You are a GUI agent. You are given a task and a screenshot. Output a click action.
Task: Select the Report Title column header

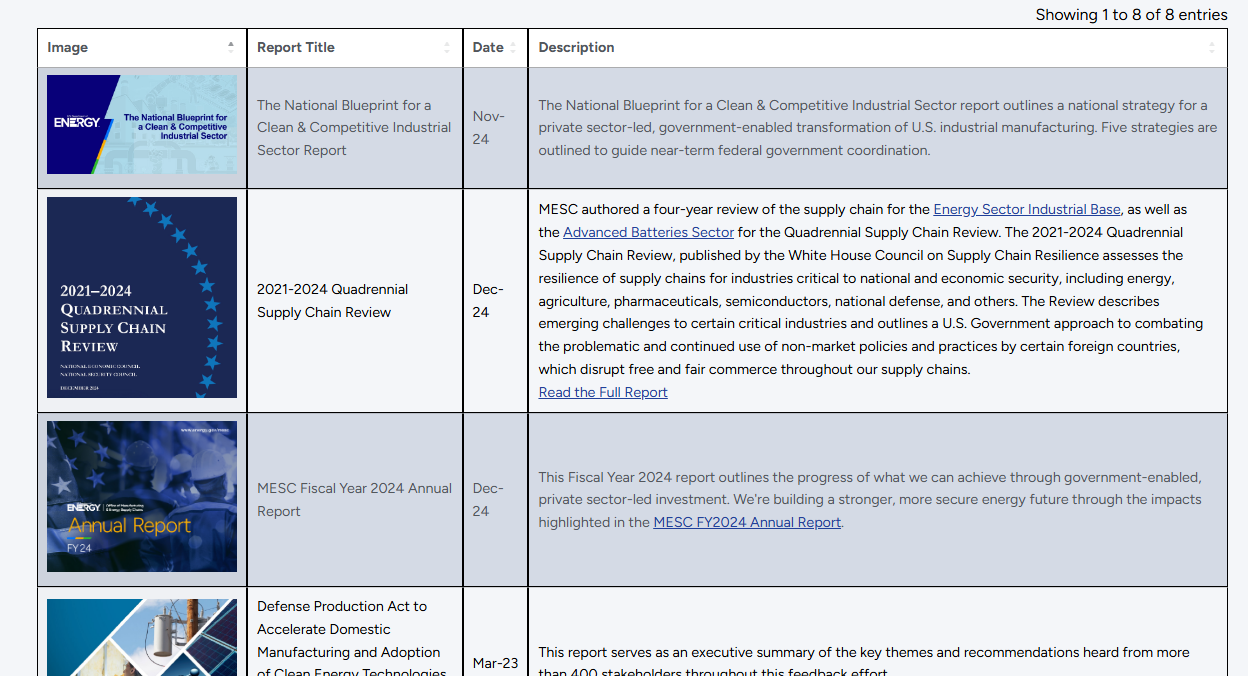[x=355, y=48]
